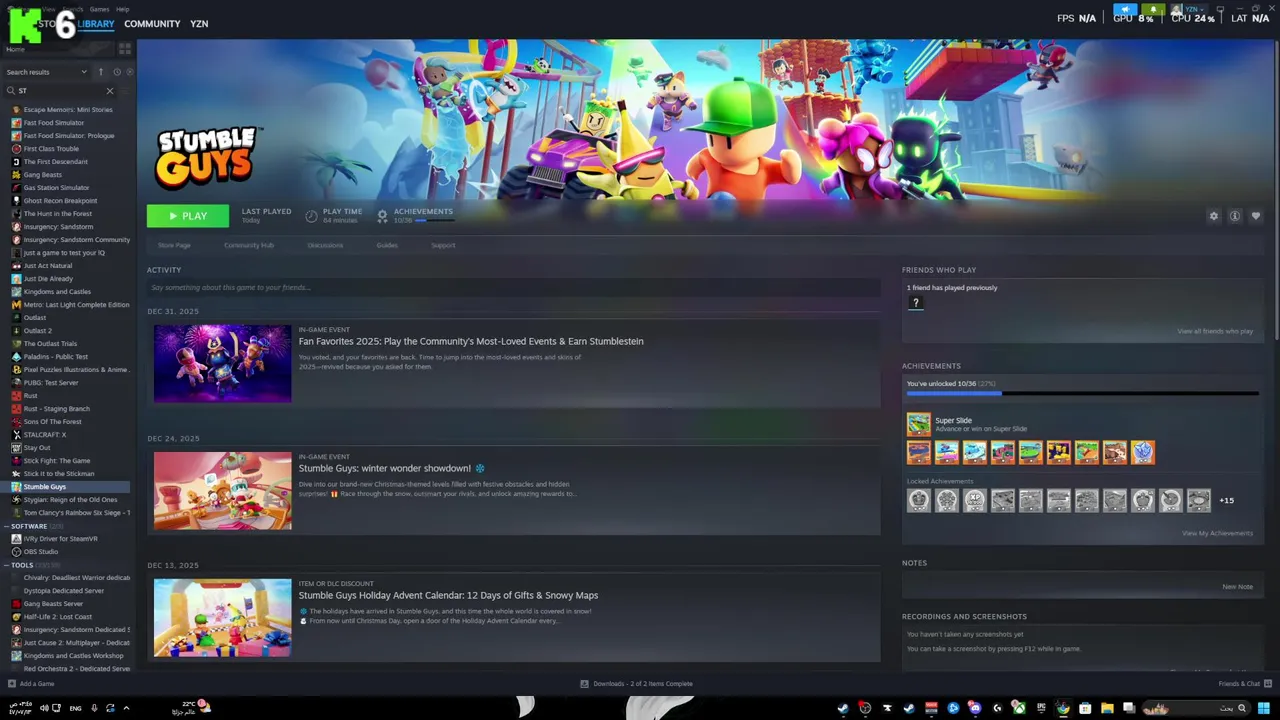
Task: Sort library with up arrow icon
Action: pyautogui.click(x=100, y=72)
